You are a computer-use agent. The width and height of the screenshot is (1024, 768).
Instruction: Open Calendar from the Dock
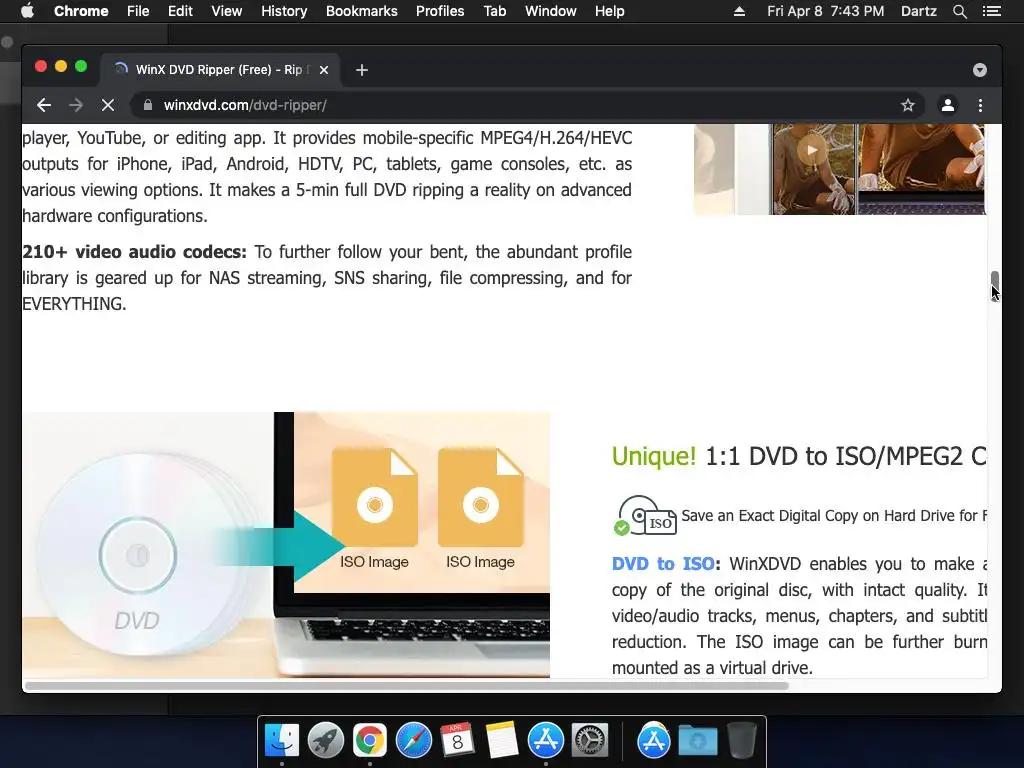click(457, 741)
